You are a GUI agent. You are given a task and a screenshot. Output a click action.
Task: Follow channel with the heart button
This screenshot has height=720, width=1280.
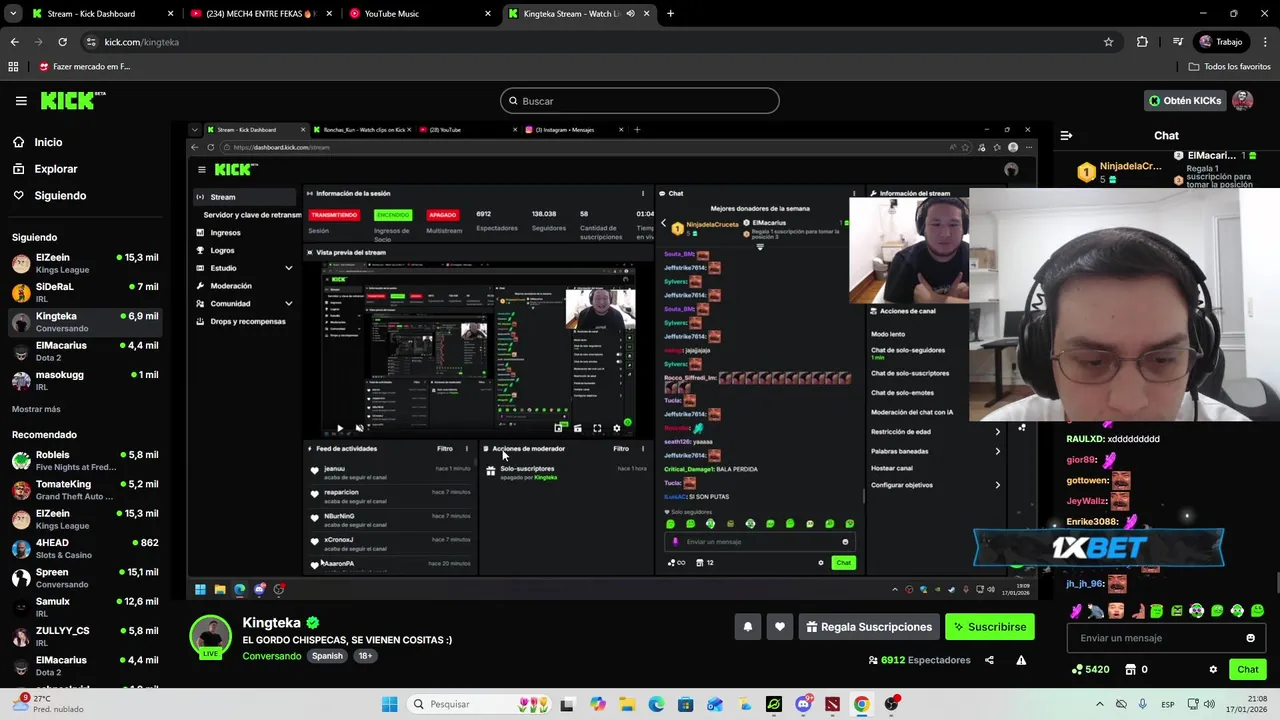pos(780,627)
